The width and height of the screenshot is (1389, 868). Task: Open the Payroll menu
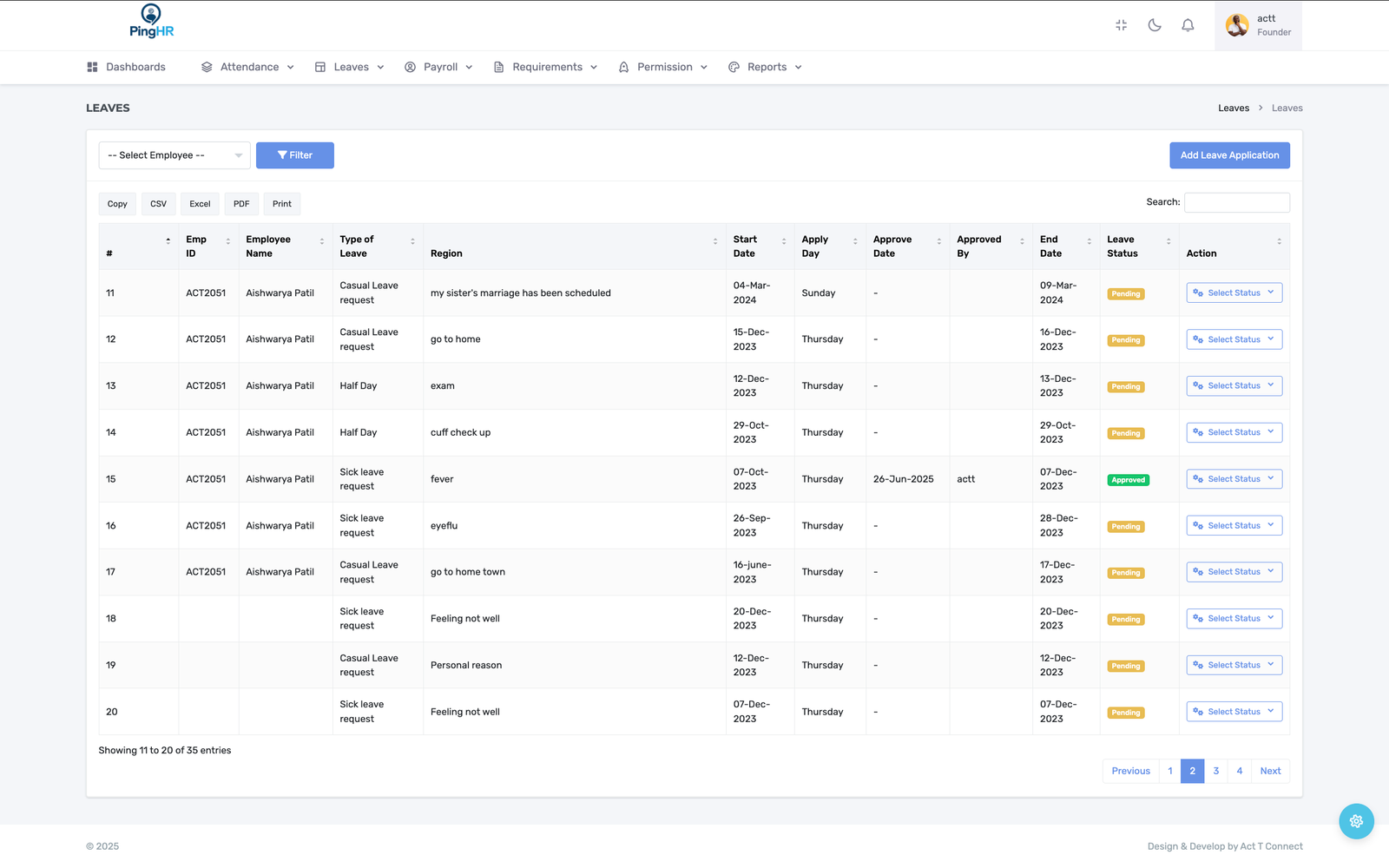[439, 67]
